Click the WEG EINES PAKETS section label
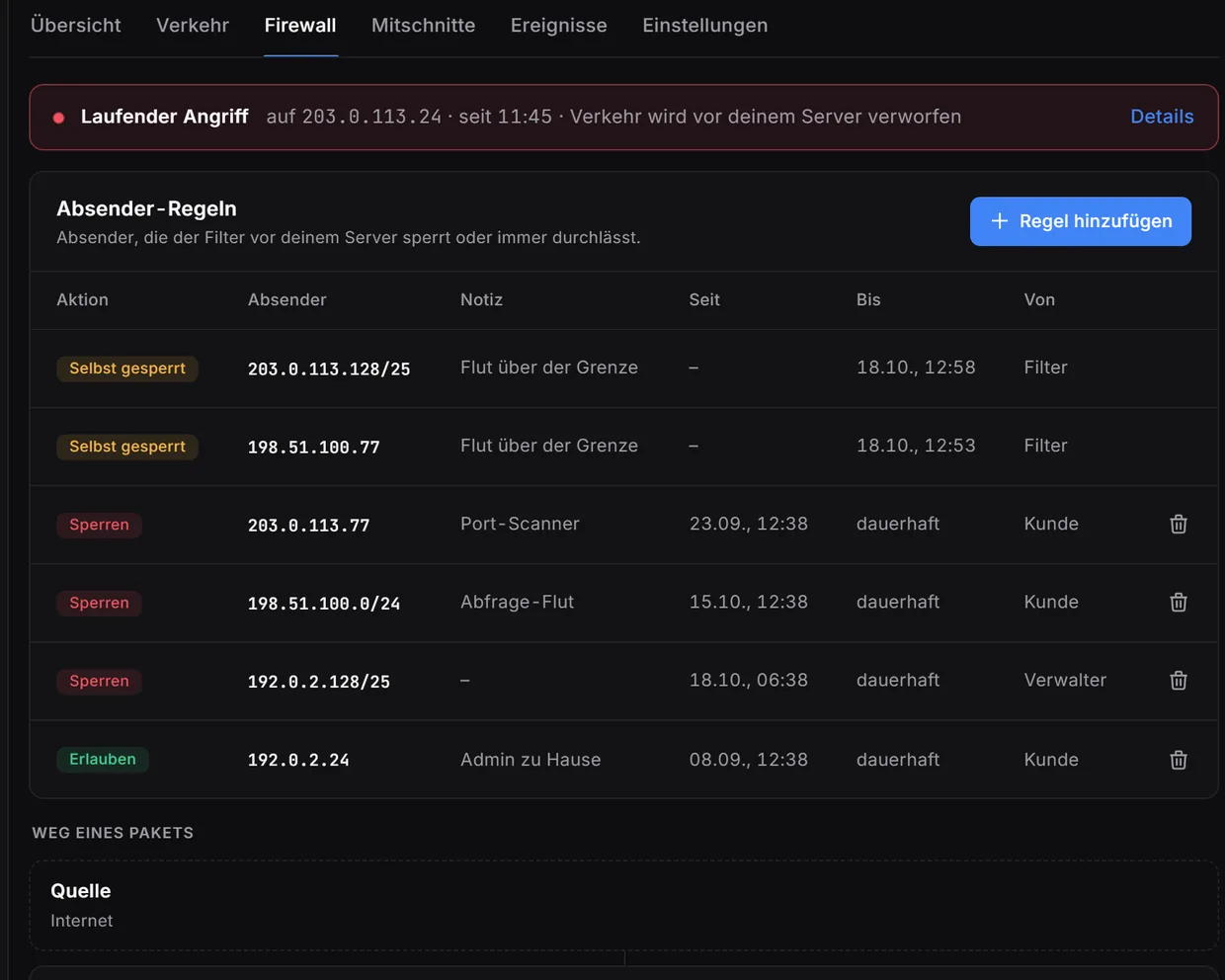This screenshot has width=1225, height=980. pyautogui.click(x=113, y=833)
